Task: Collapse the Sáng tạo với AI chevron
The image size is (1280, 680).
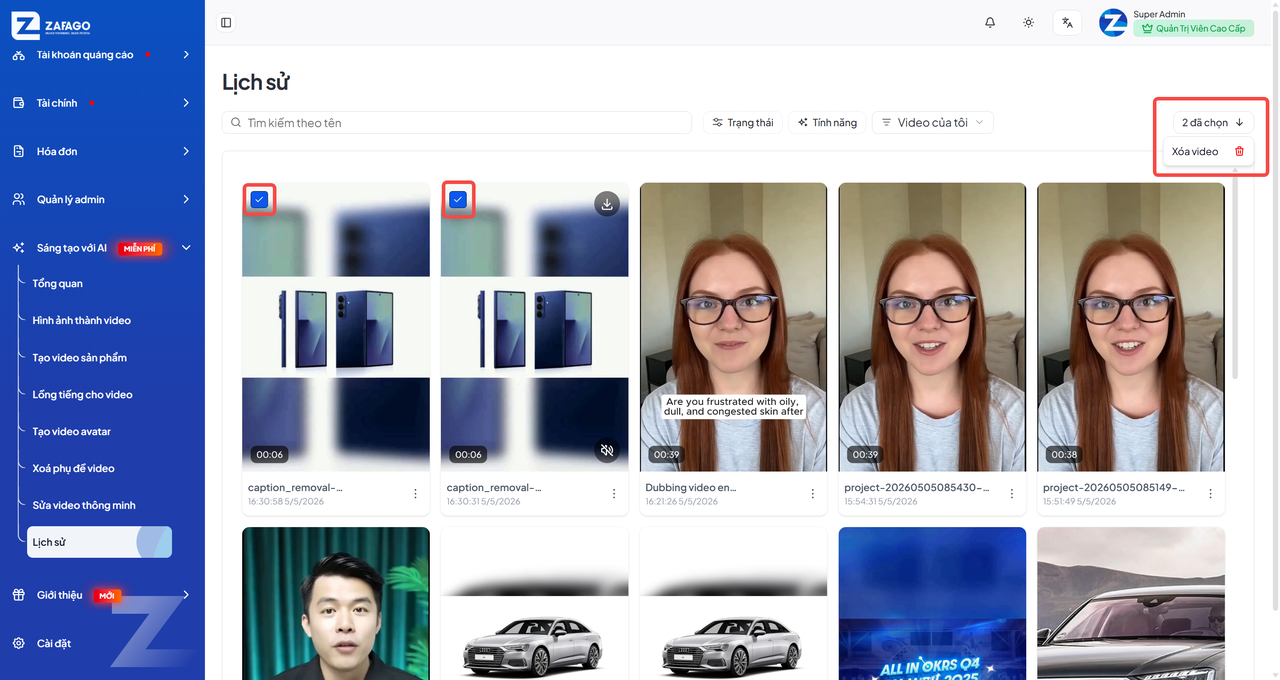Action: pyautogui.click(x=186, y=247)
